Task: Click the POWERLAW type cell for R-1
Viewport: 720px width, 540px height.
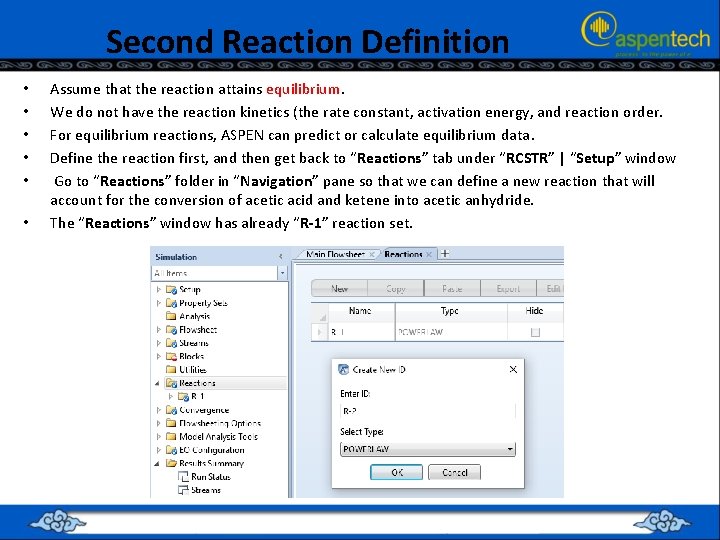Action: 450,332
